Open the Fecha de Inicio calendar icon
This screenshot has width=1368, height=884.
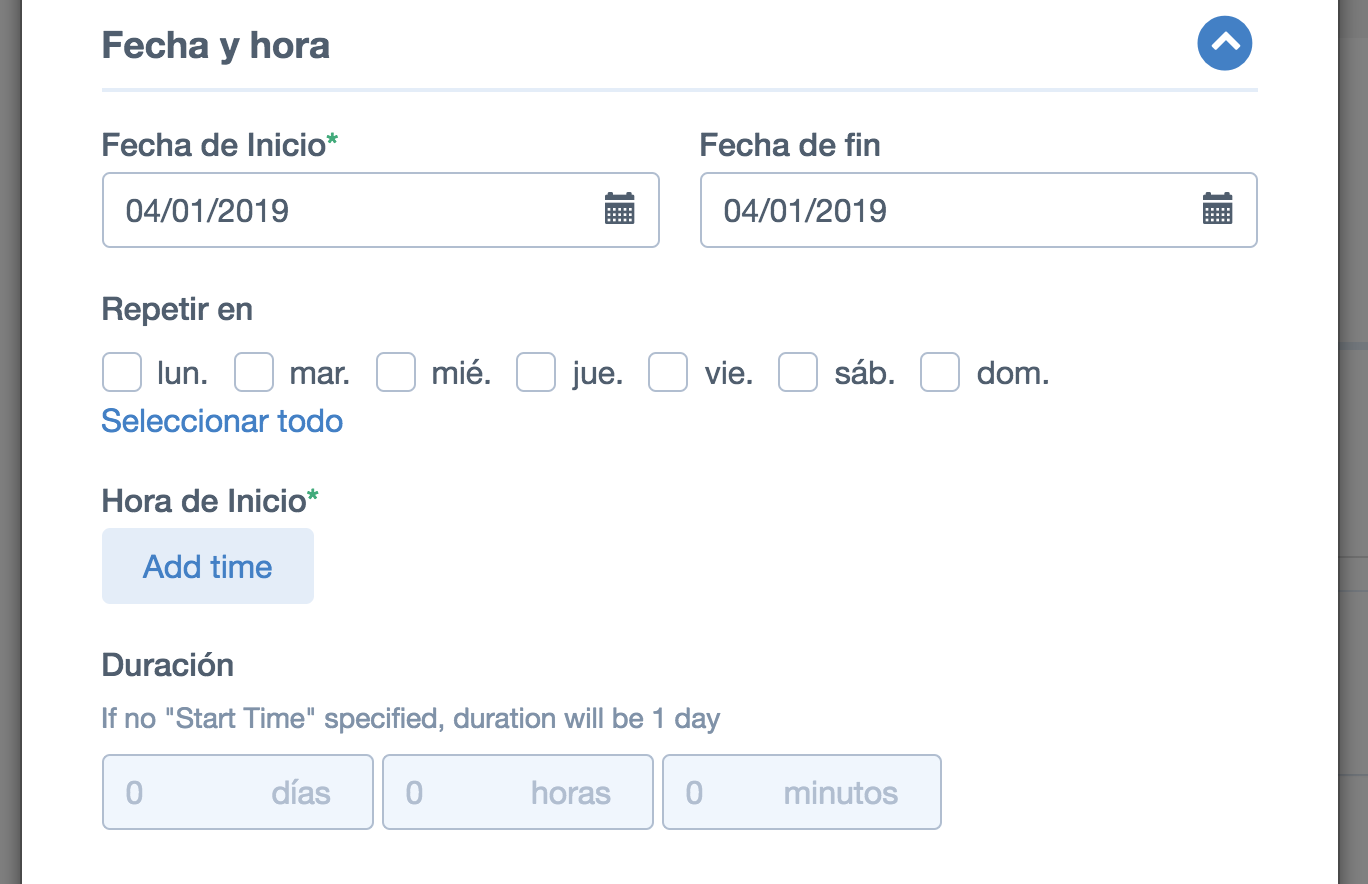click(x=620, y=209)
